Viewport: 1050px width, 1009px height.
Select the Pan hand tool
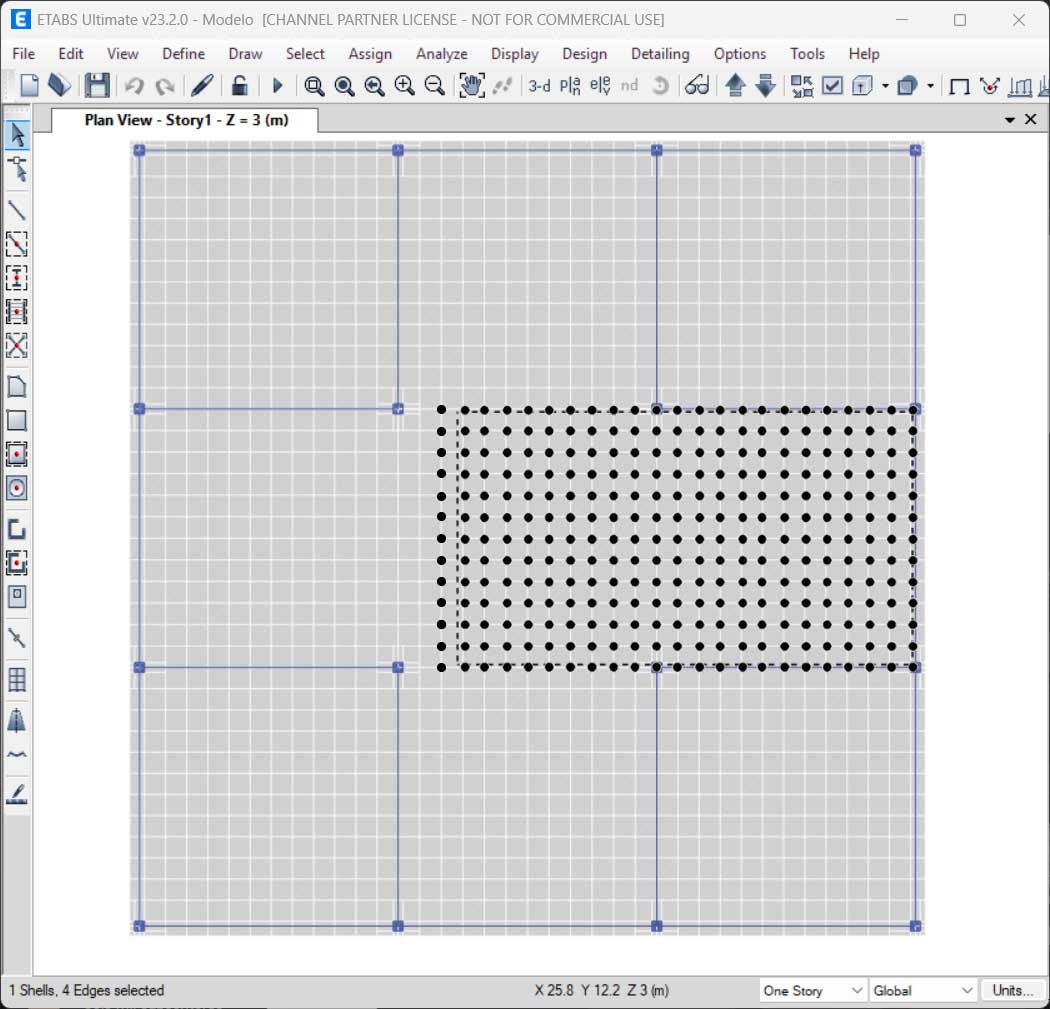tap(471, 86)
